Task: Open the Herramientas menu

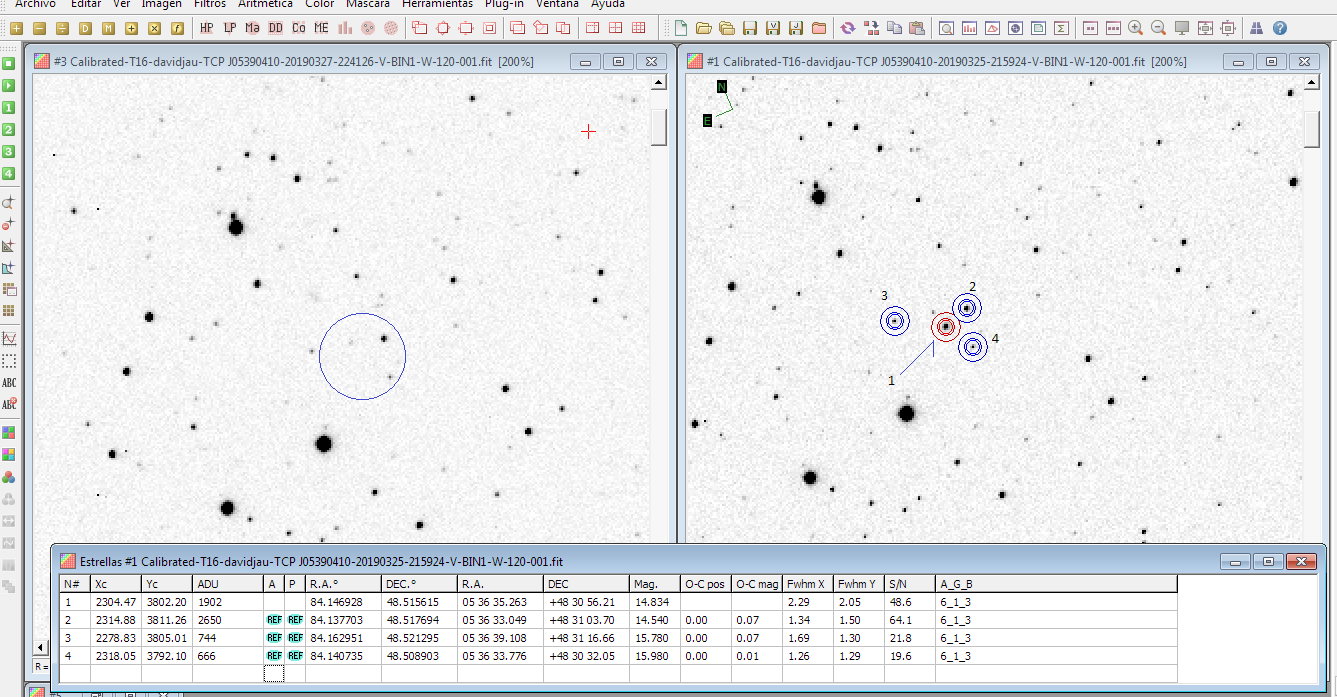Action: pyautogui.click(x=437, y=4)
